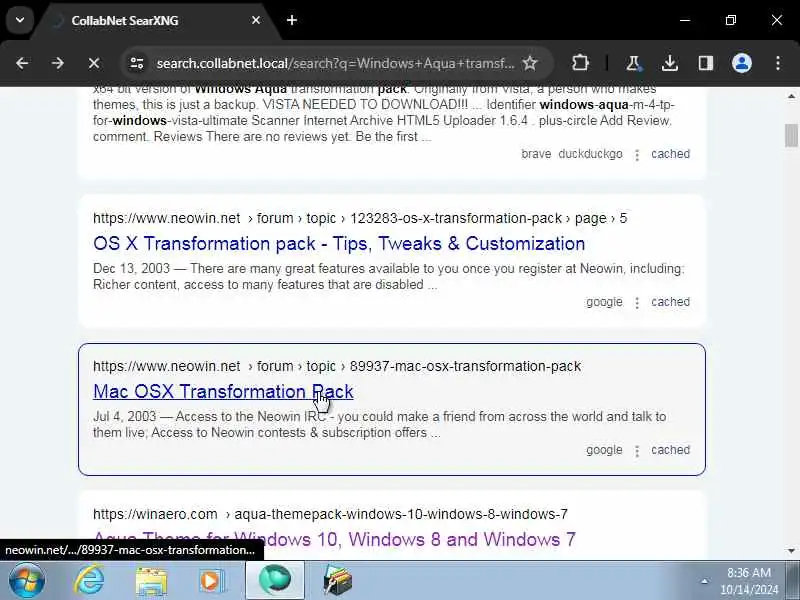Viewport: 800px width, 600px height.
Task: Open cached copy of OS X Transformation pack
Action: (670, 302)
